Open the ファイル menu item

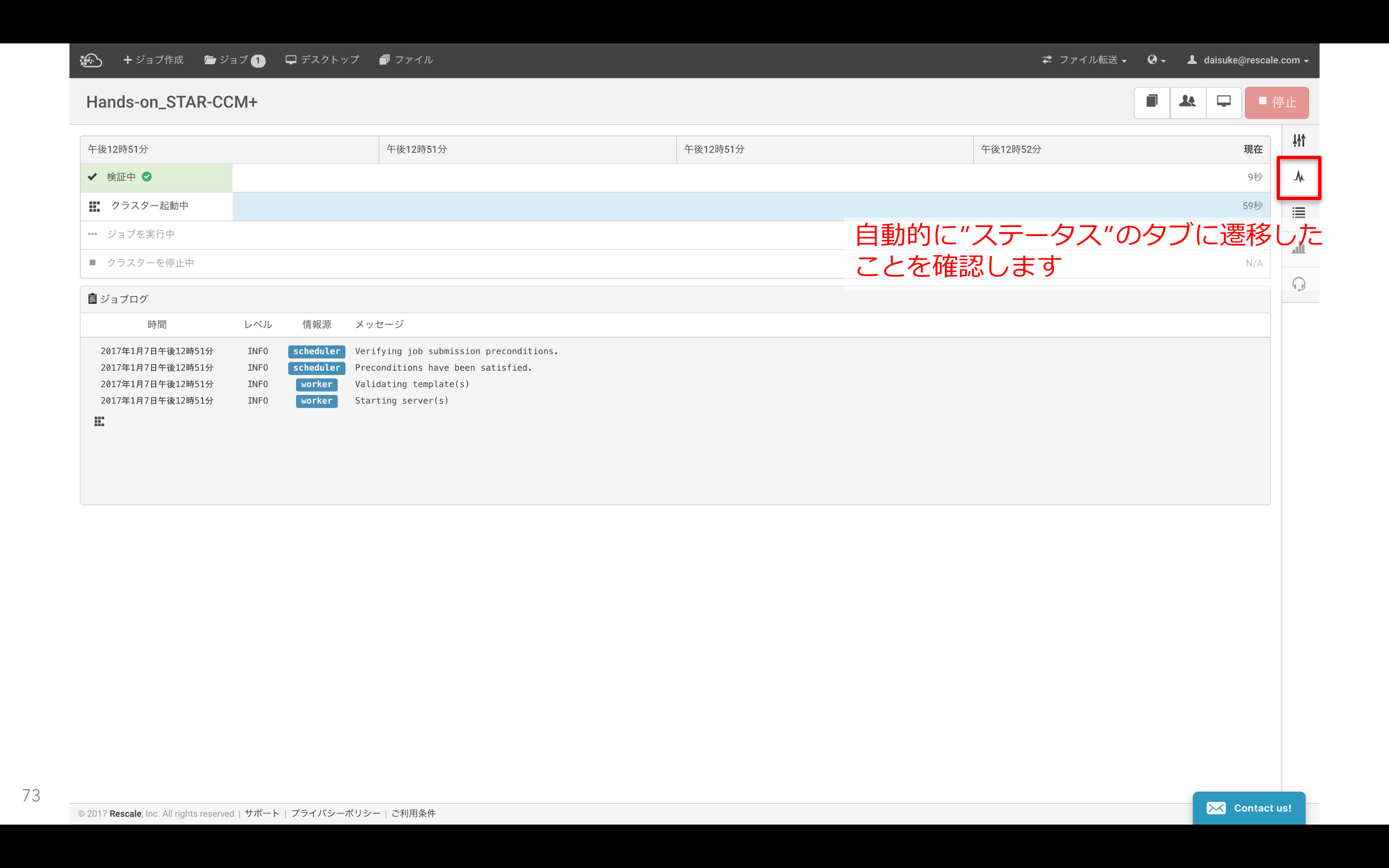point(407,59)
